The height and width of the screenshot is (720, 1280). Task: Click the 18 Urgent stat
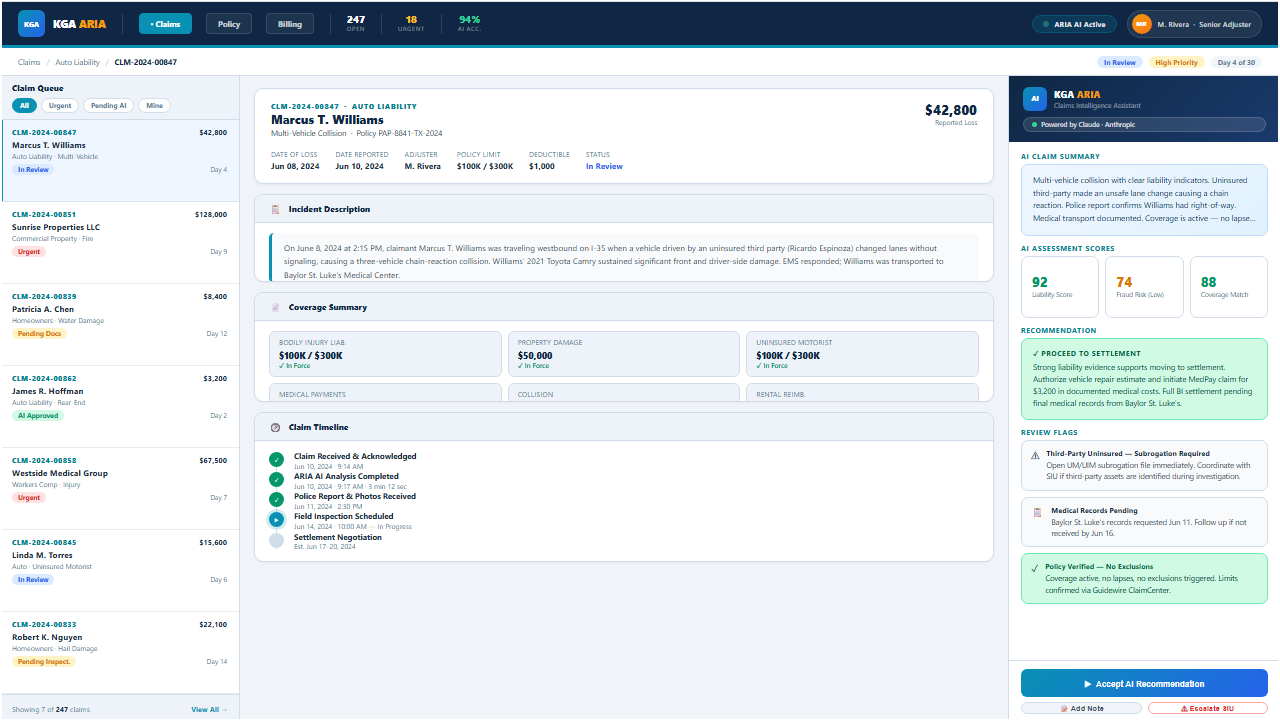coord(411,23)
